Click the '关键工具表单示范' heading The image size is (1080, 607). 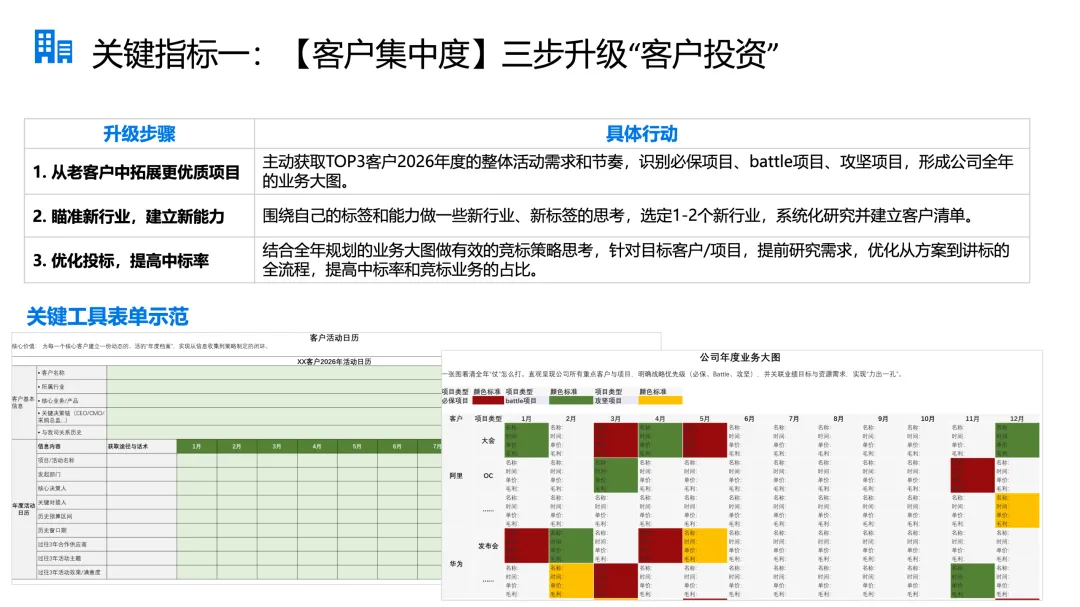coord(107,317)
